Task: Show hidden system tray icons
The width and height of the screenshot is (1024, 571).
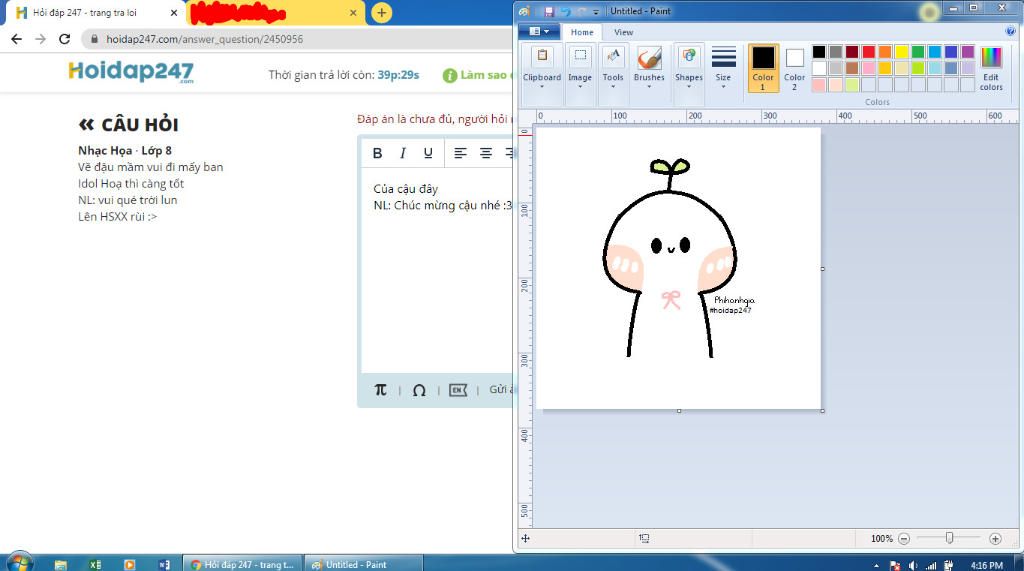Action: point(876,565)
